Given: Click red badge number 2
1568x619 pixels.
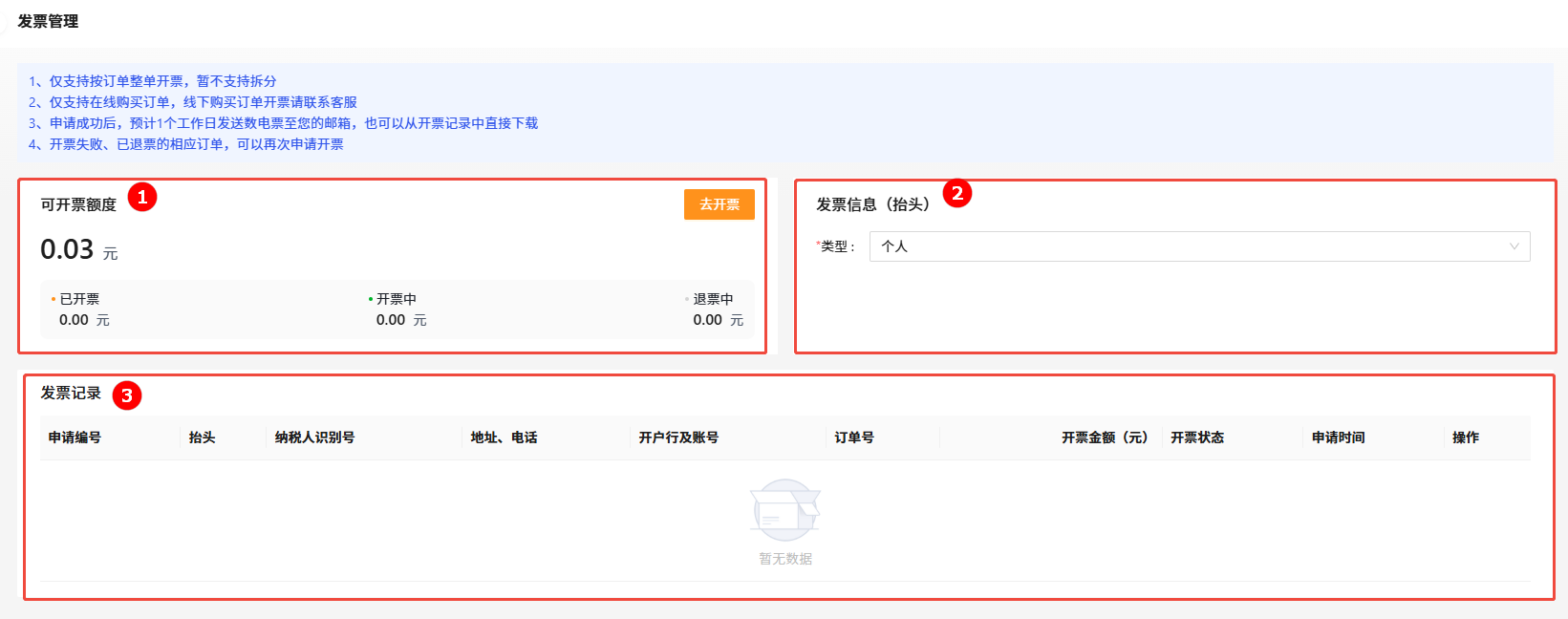Looking at the screenshot, I should (956, 194).
